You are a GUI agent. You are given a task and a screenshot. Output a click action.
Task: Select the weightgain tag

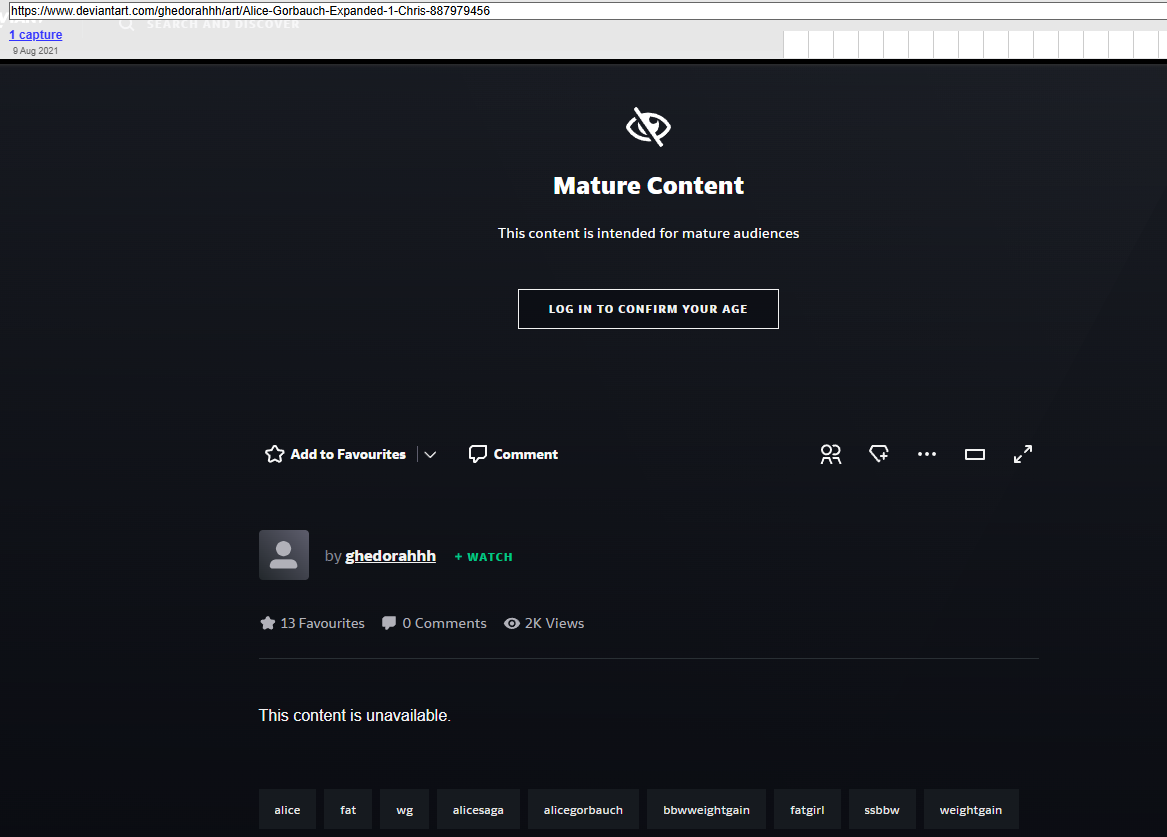[970, 810]
